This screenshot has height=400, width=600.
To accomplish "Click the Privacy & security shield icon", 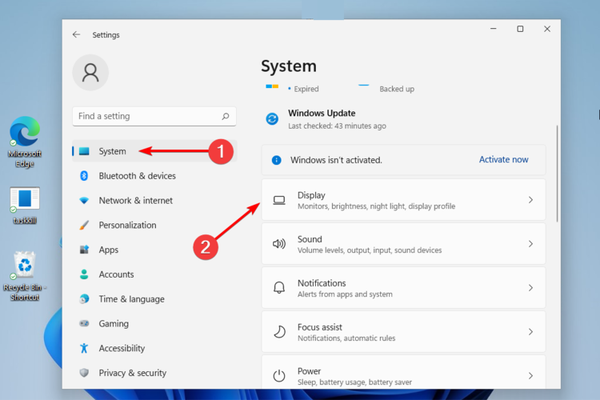I will 85,372.
